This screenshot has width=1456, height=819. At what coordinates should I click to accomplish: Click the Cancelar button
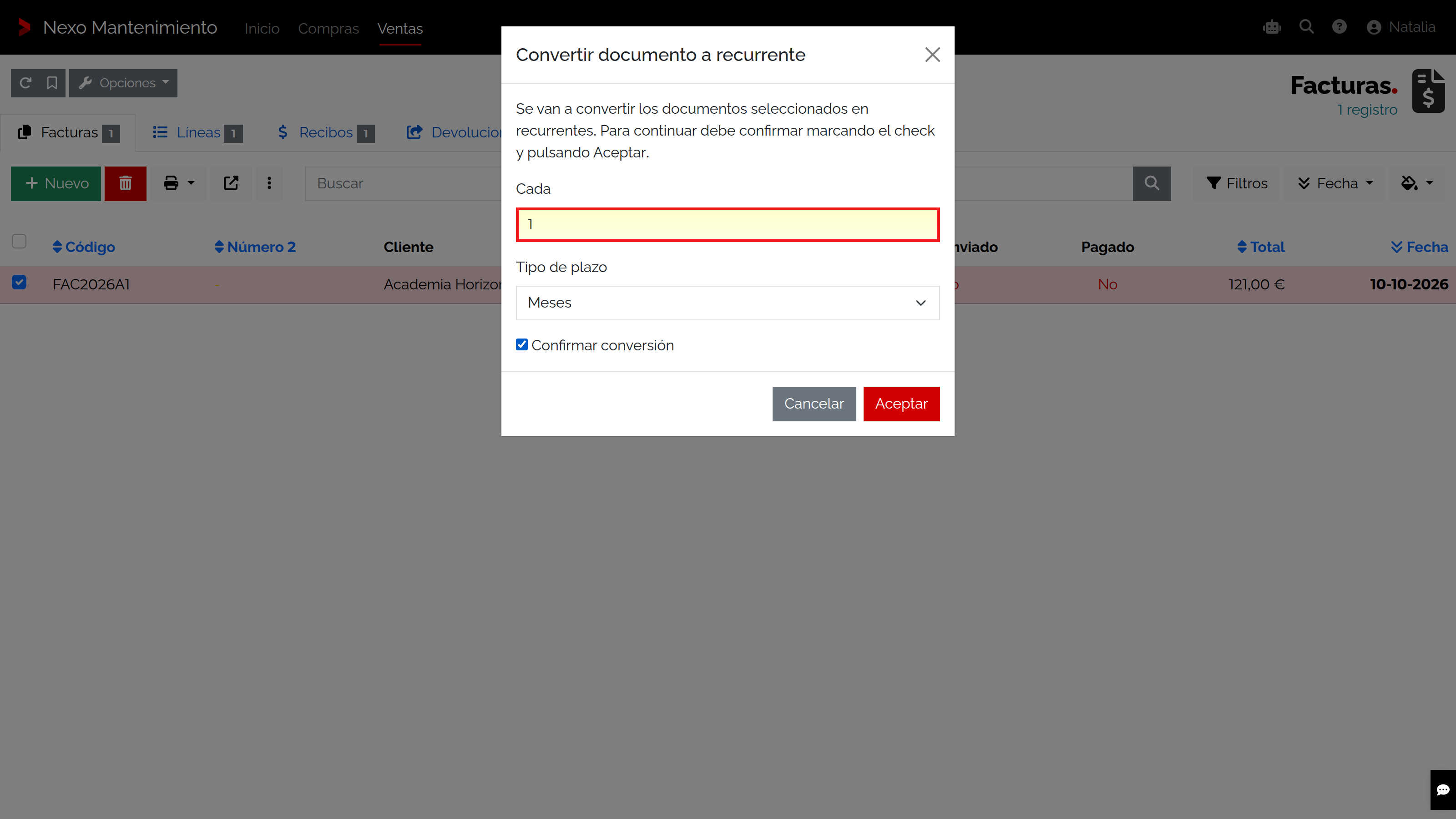pyautogui.click(x=814, y=404)
